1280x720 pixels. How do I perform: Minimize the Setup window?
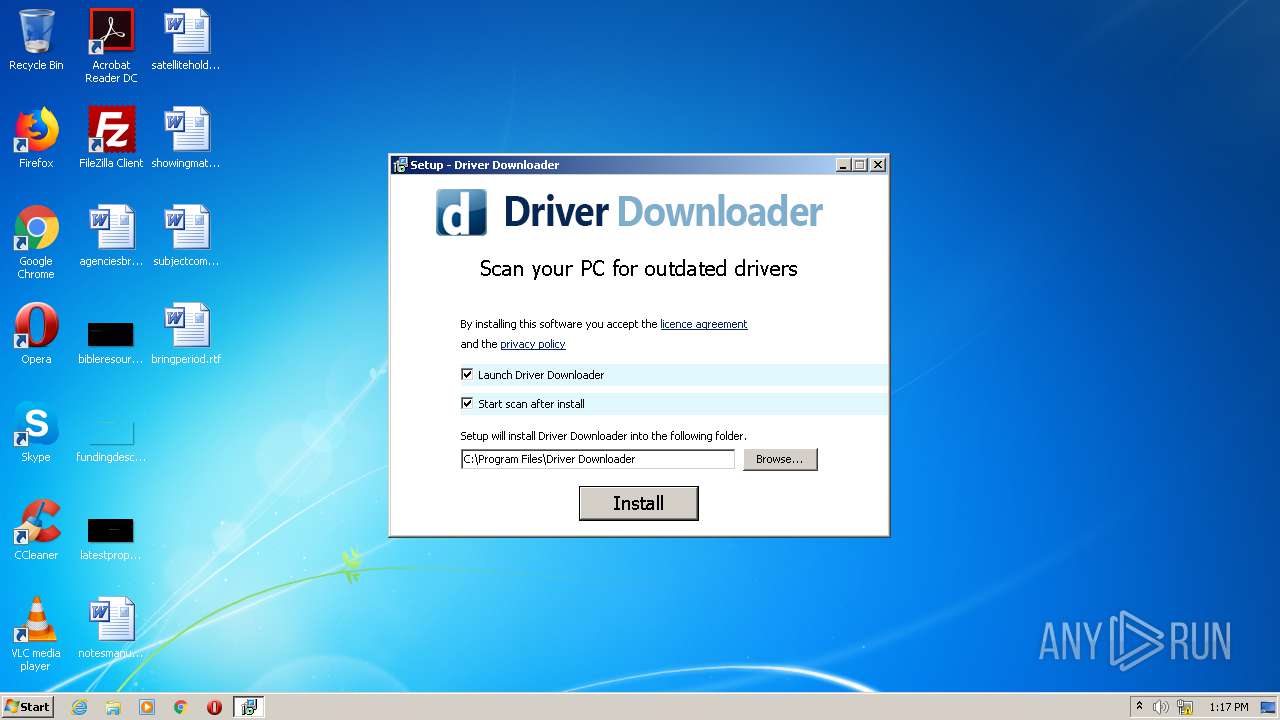click(843, 165)
